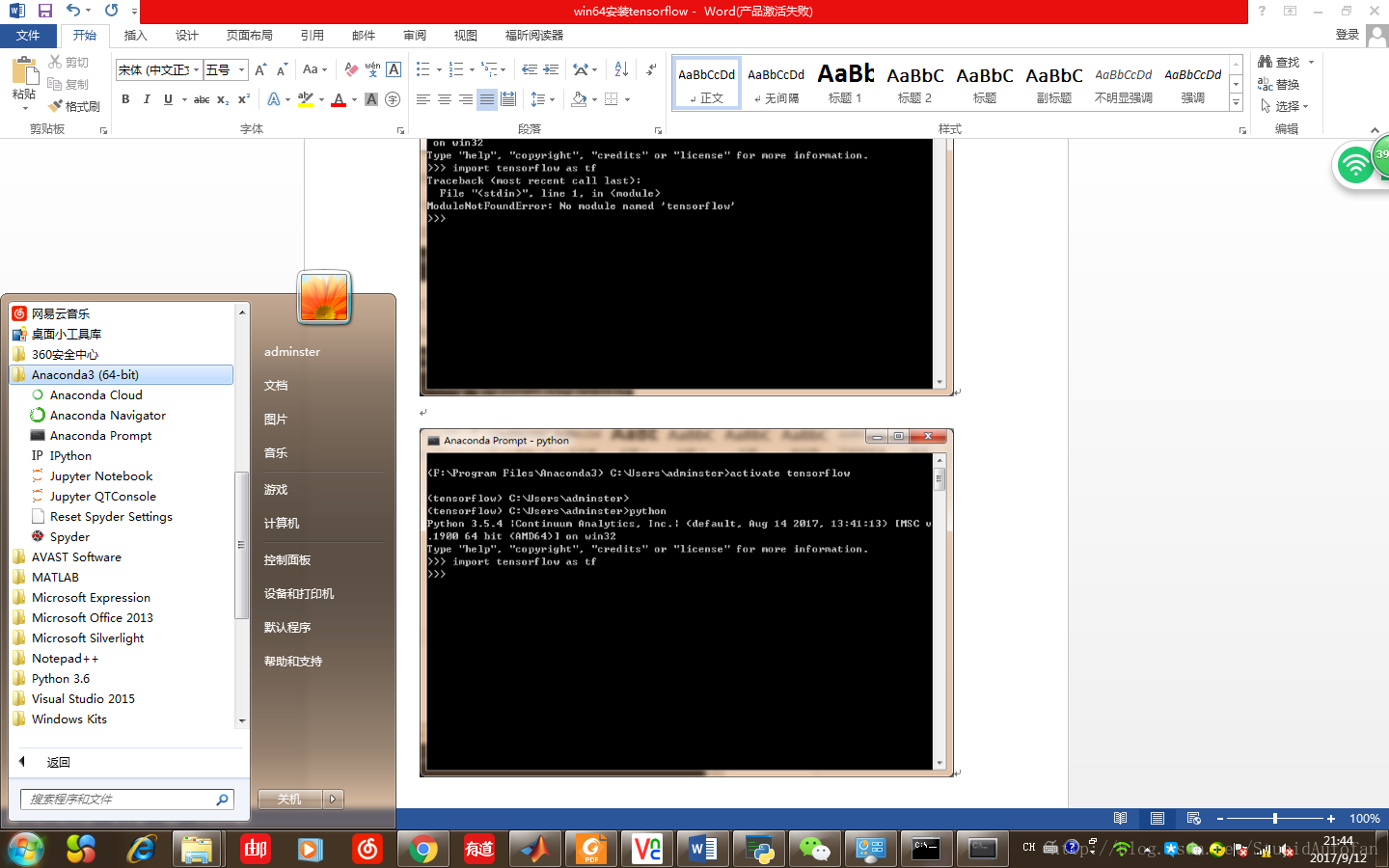Screen dimensions: 1389x868
Task: Click the Format Painter button
Action: (x=74, y=106)
